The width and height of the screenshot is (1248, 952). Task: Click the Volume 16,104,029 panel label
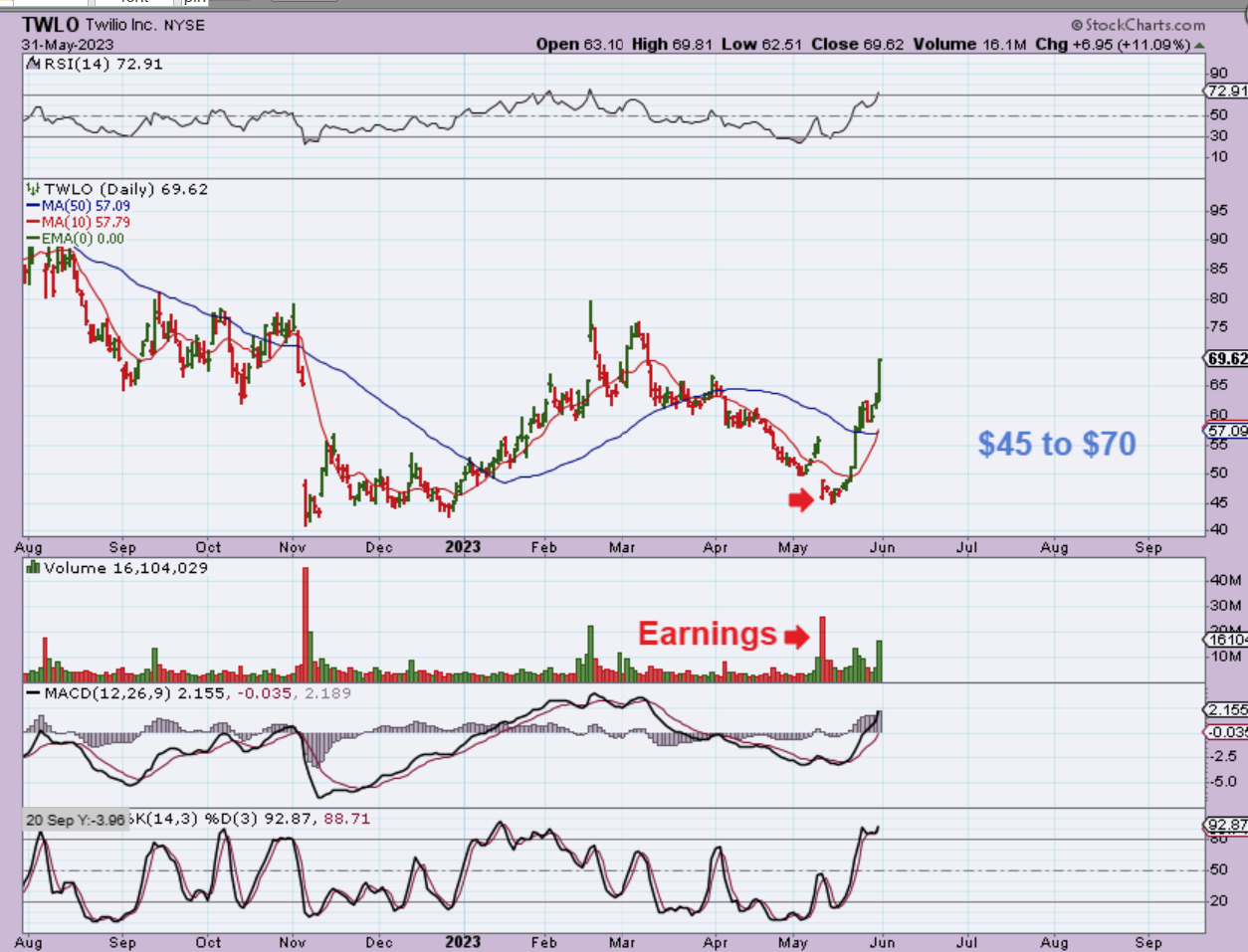point(125,568)
